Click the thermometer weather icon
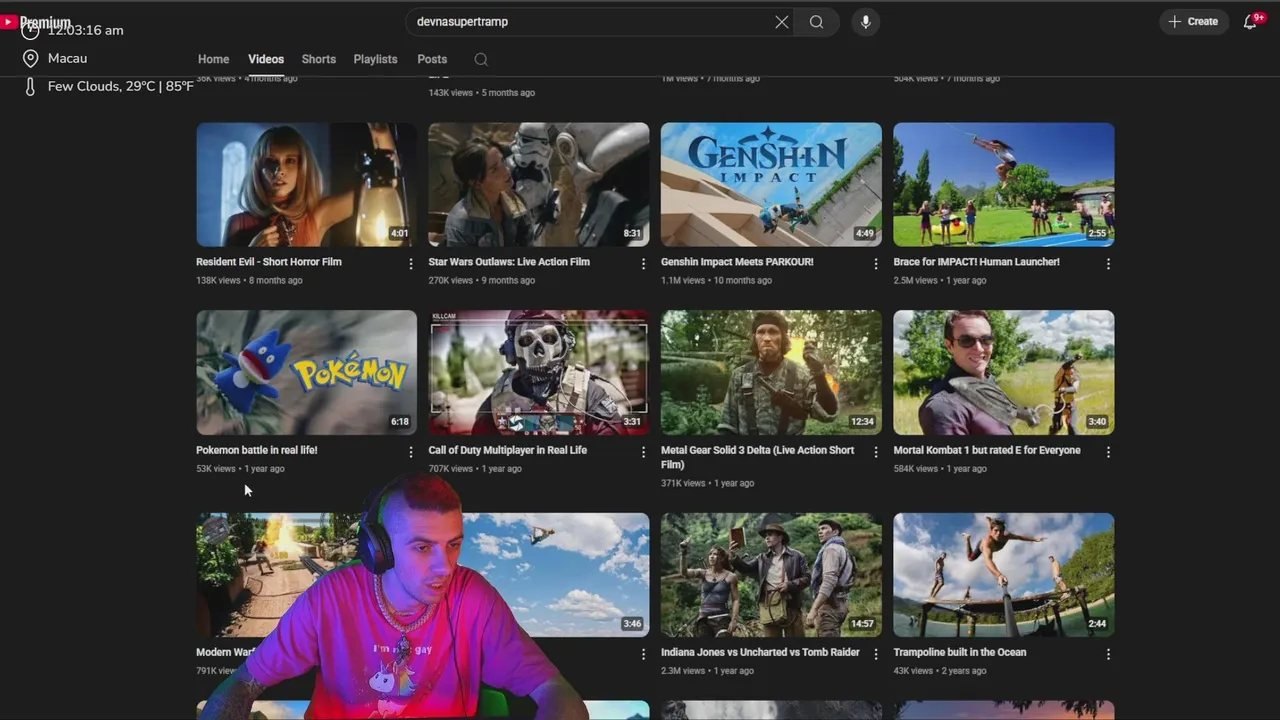Screen dimensions: 1280x720 click(30, 87)
